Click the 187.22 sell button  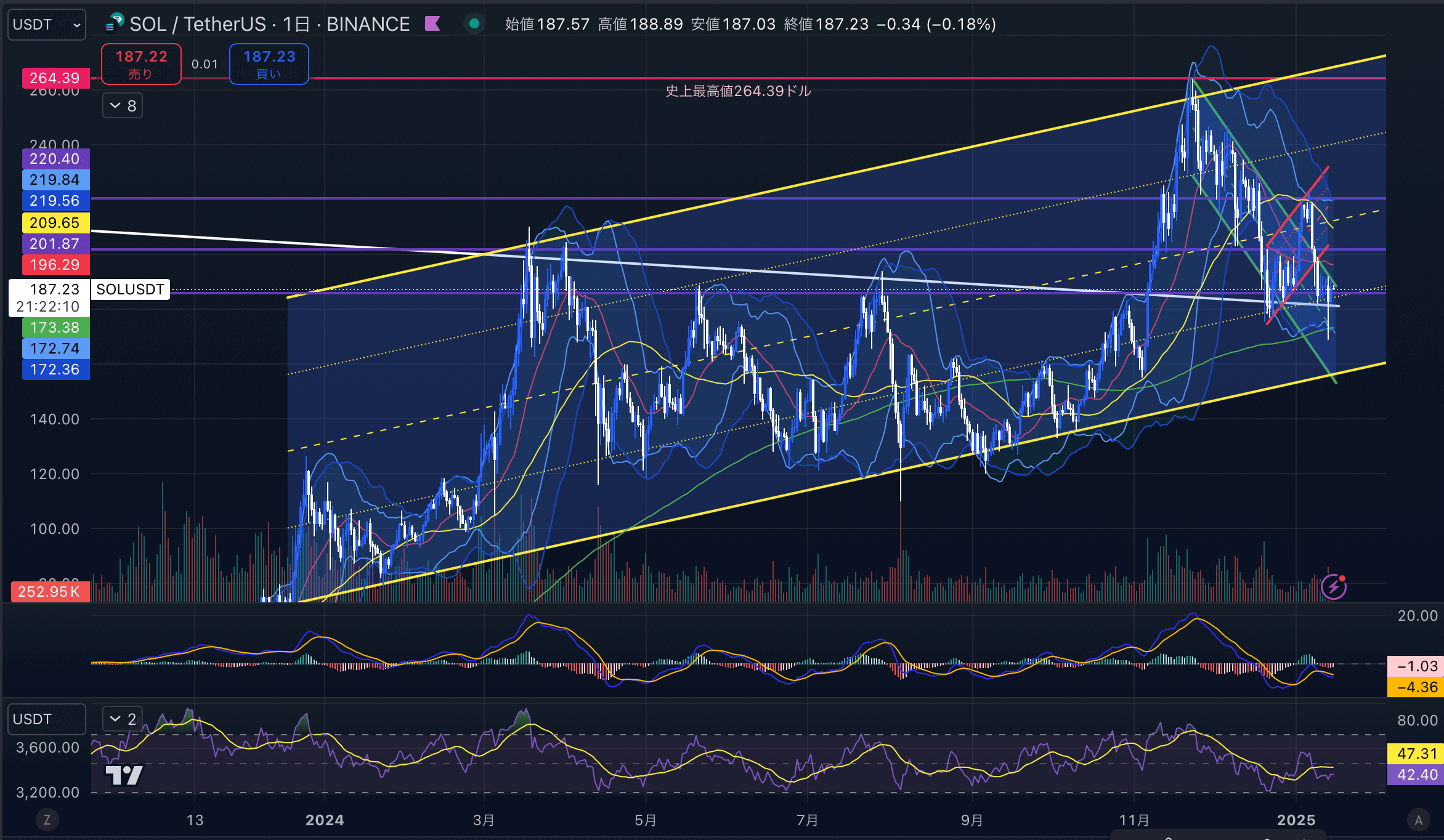[x=141, y=64]
